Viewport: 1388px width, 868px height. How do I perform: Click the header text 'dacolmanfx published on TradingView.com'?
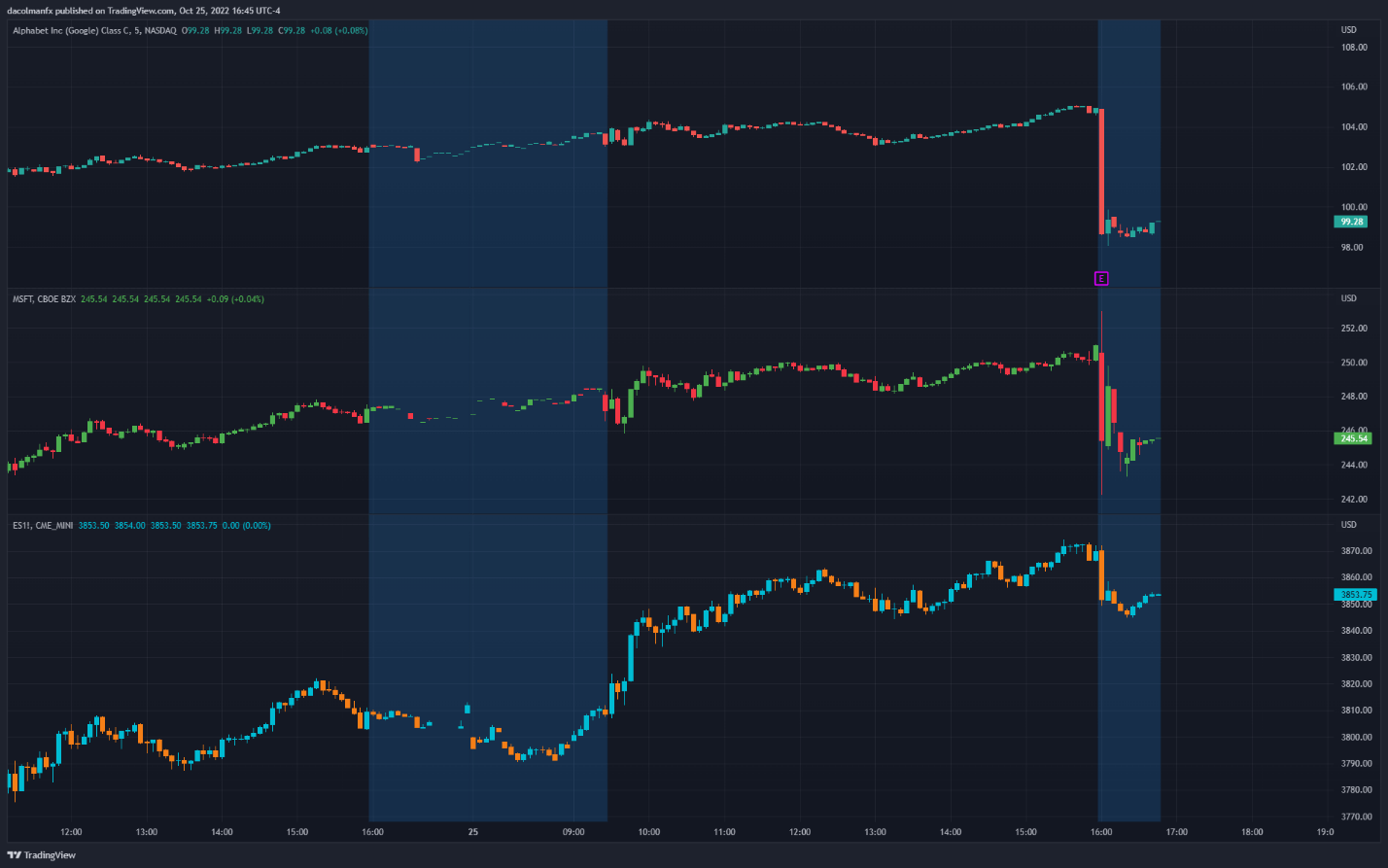(90, 12)
